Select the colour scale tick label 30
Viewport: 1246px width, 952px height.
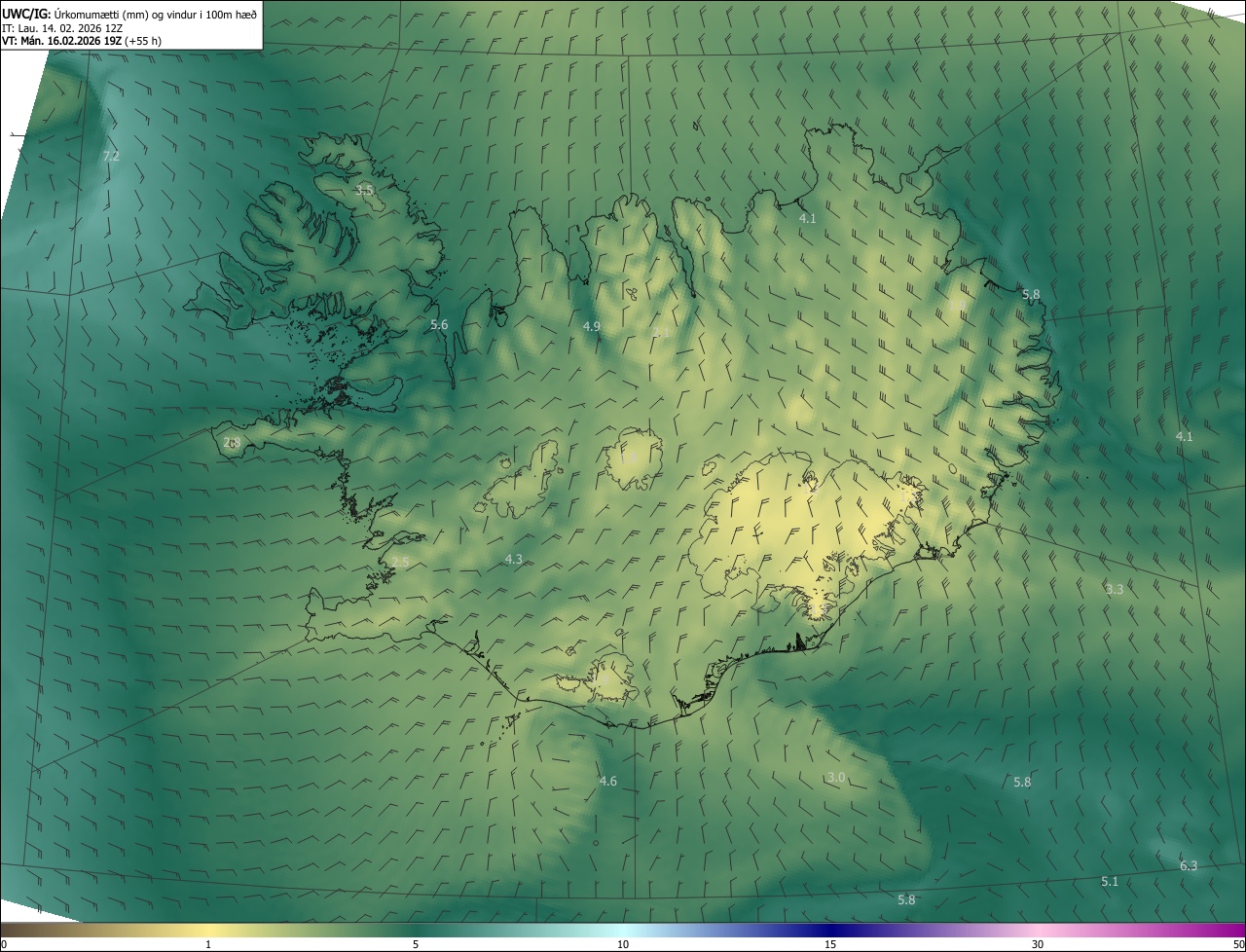click(x=1038, y=944)
